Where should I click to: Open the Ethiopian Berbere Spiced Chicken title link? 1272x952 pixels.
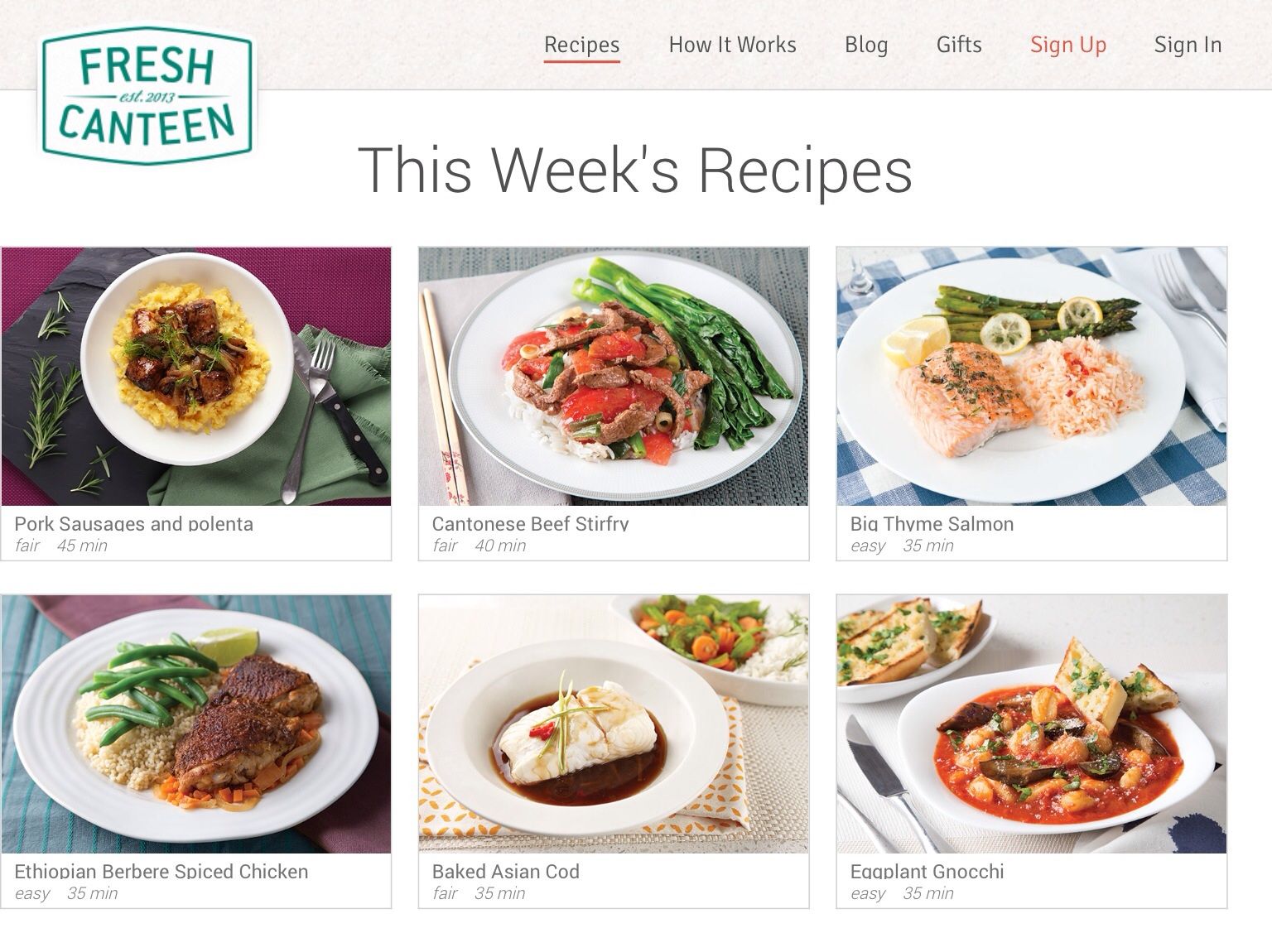161,871
